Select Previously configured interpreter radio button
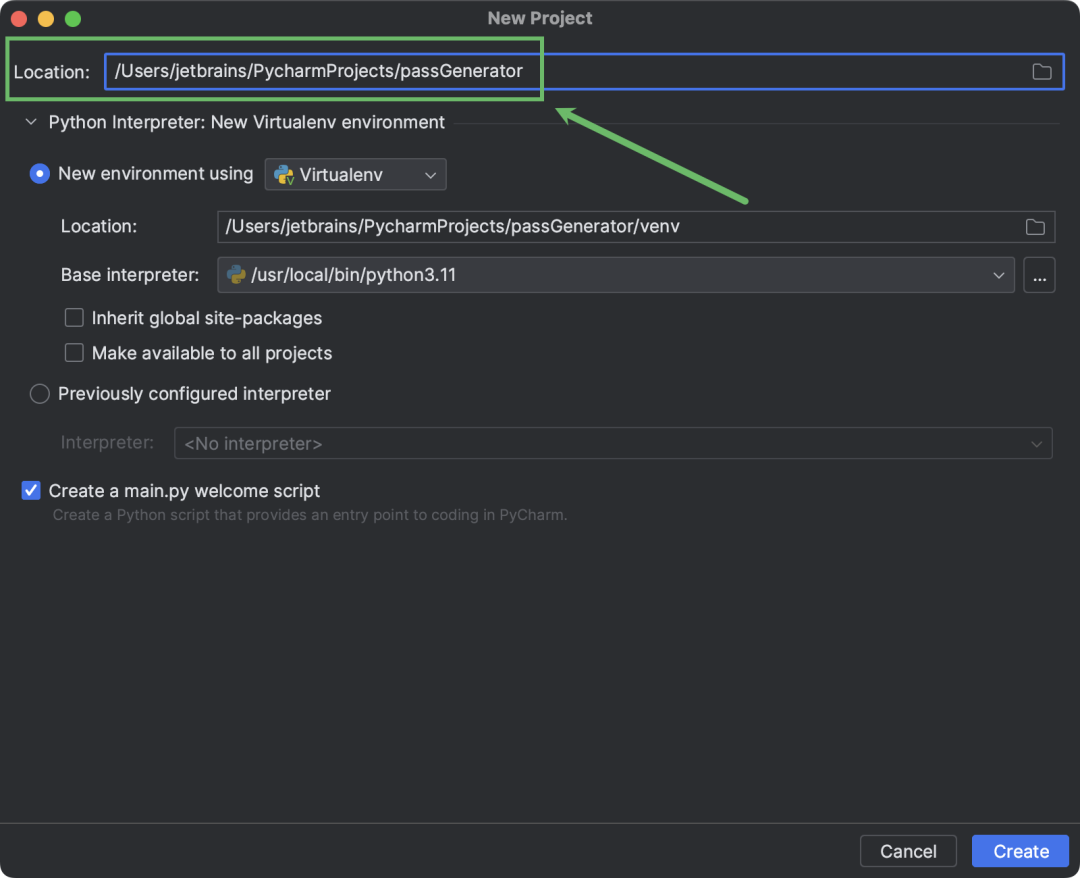Viewport: 1080px width, 878px height. point(40,394)
